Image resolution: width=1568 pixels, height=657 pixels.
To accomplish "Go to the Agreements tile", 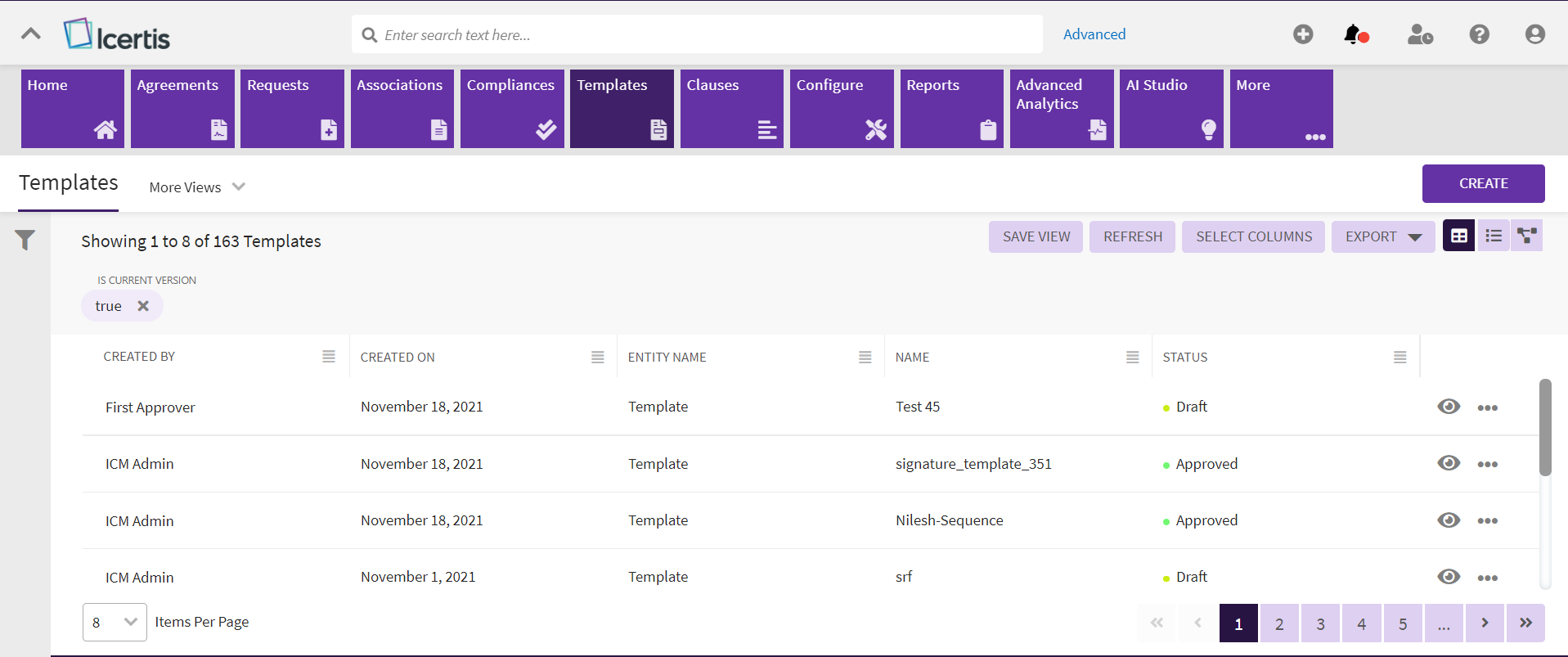I will click(182, 108).
